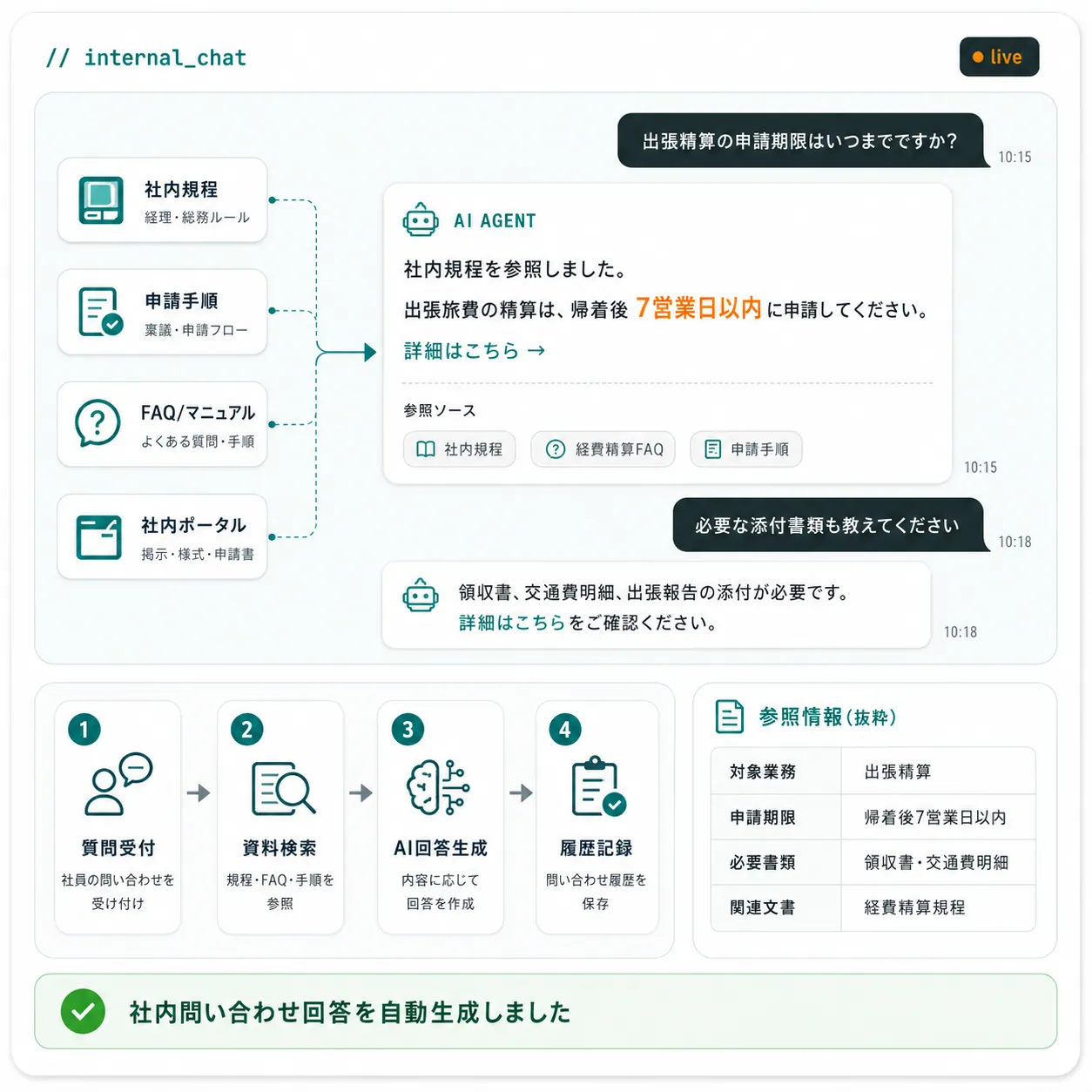Click the 社内ポータル window icon
The image size is (1092, 1092).
pos(98,536)
